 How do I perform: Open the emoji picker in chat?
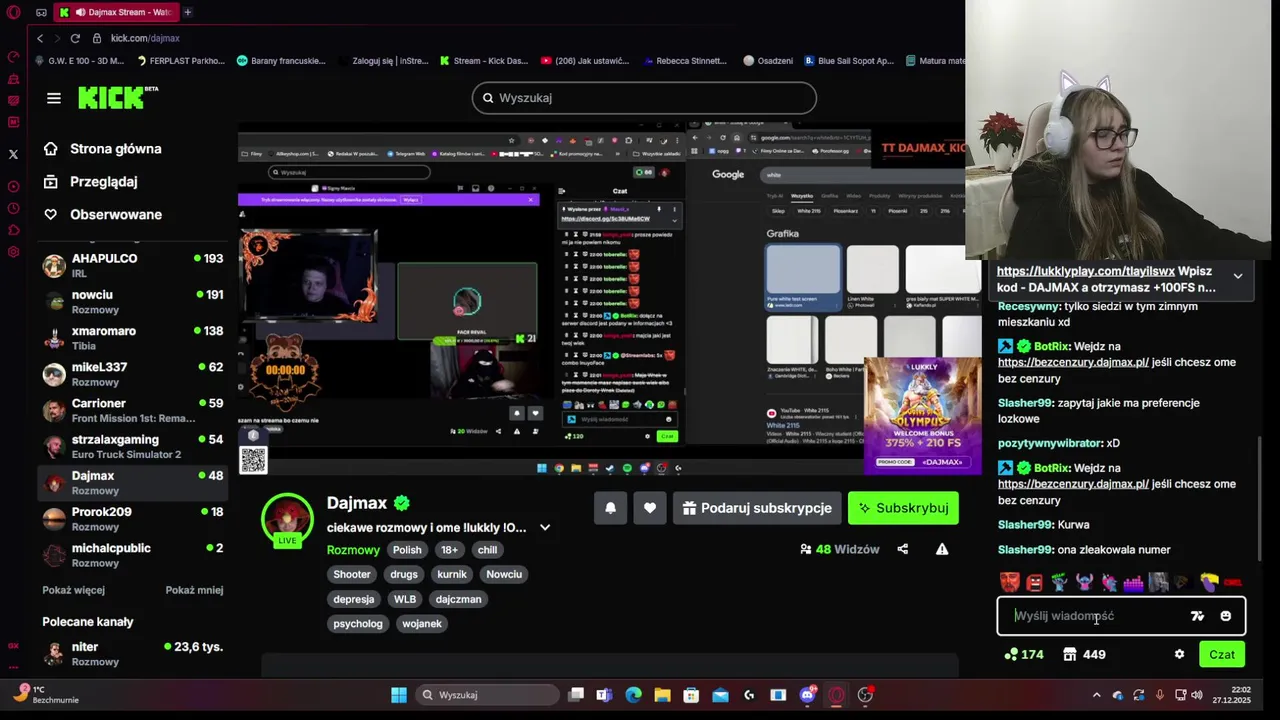[1226, 616]
